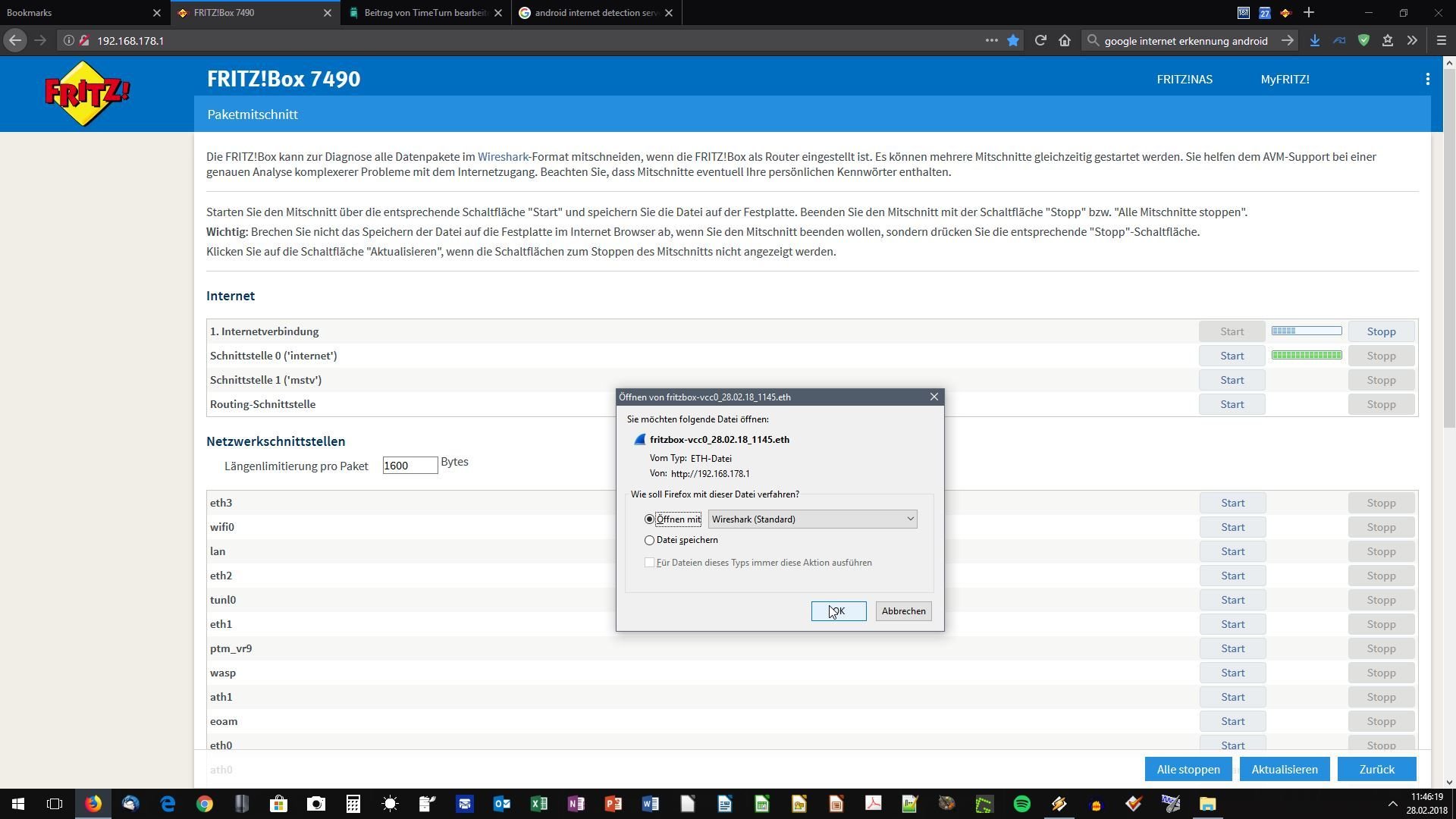The width and height of the screenshot is (1456, 819).
Task: Confirm the dialog with OK
Action: tap(839, 611)
